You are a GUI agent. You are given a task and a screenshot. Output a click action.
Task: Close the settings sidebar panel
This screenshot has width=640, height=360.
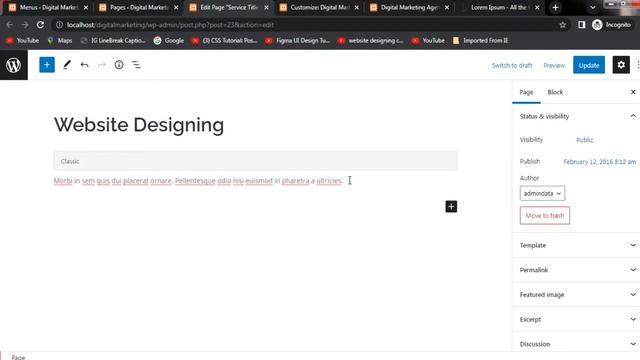633,92
